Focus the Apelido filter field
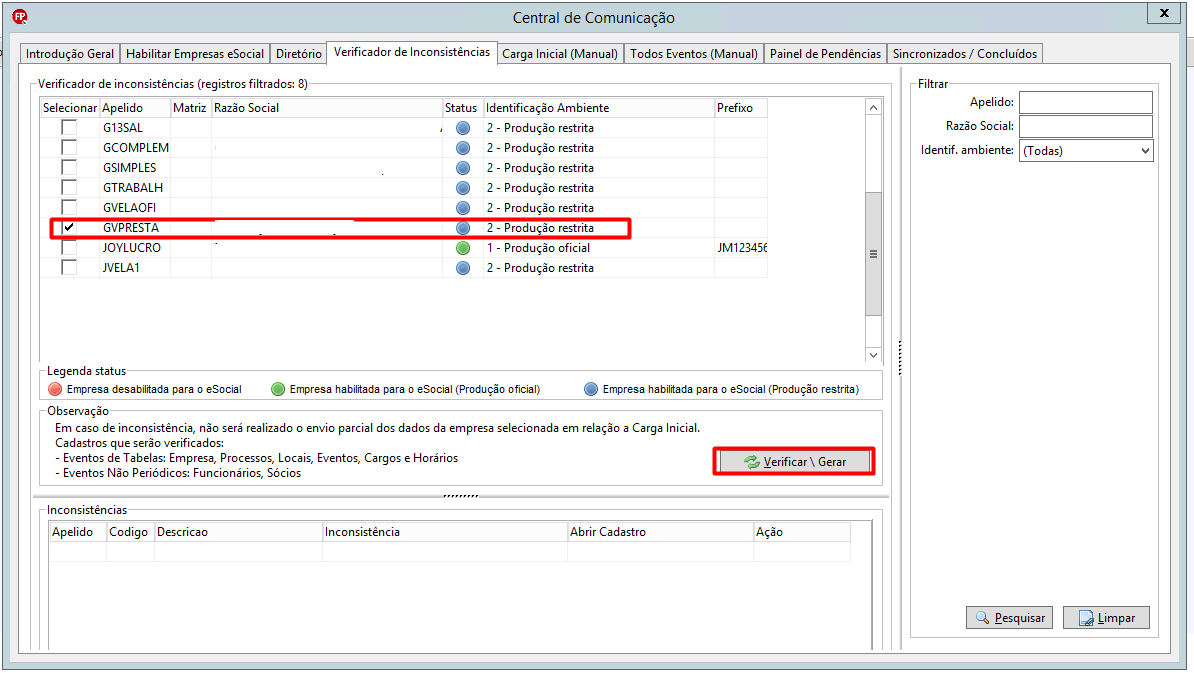This screenshot has width=1194, height=673. [1086, 102]
